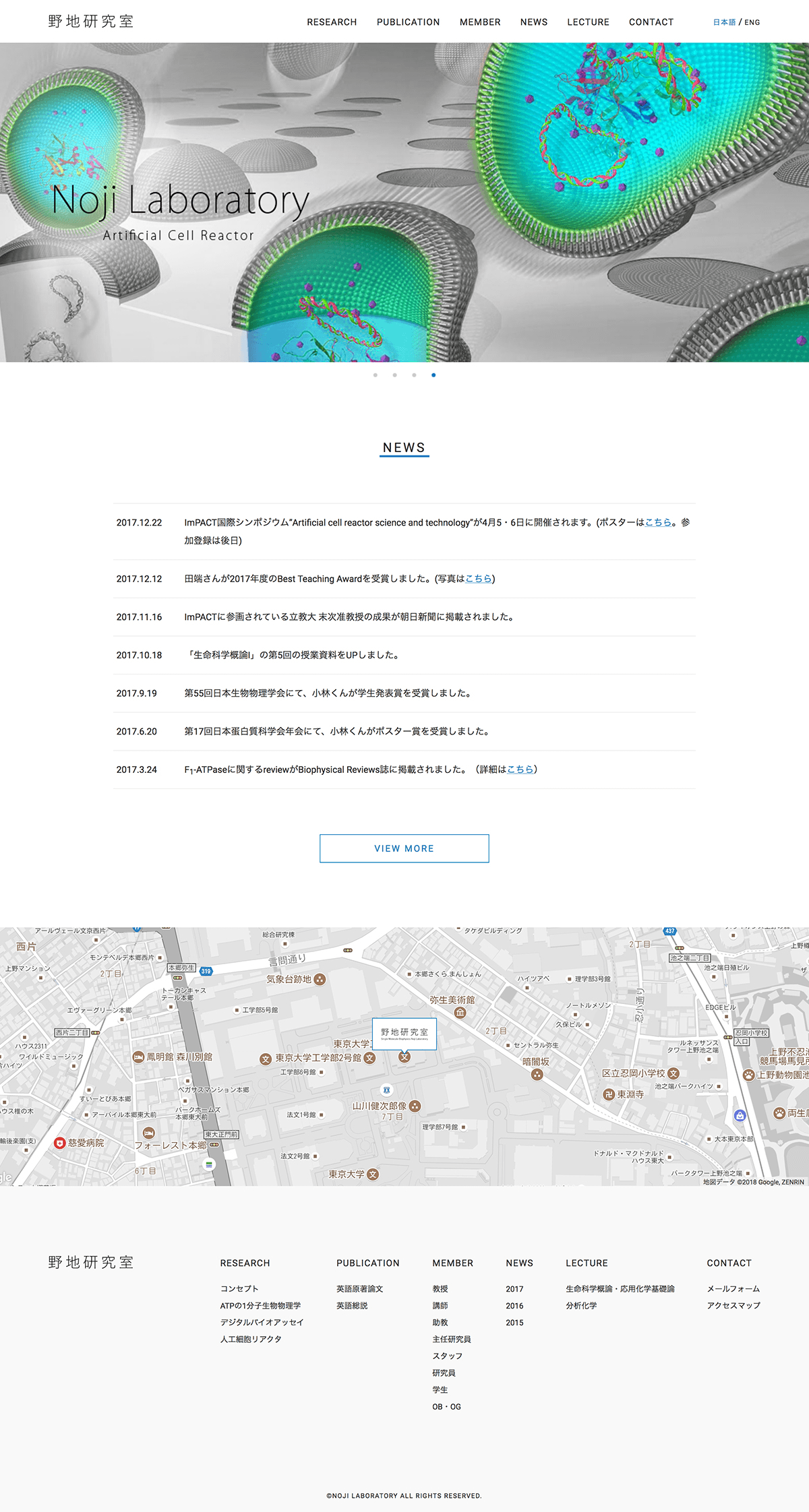Screen dimensions: 809x1512
Task: Open the 2016 news archive footer link
Action: (x=514, y=1306)
